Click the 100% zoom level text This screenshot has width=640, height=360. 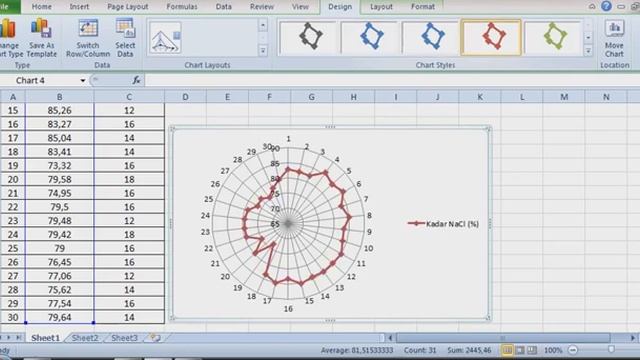tap(553, 350)
